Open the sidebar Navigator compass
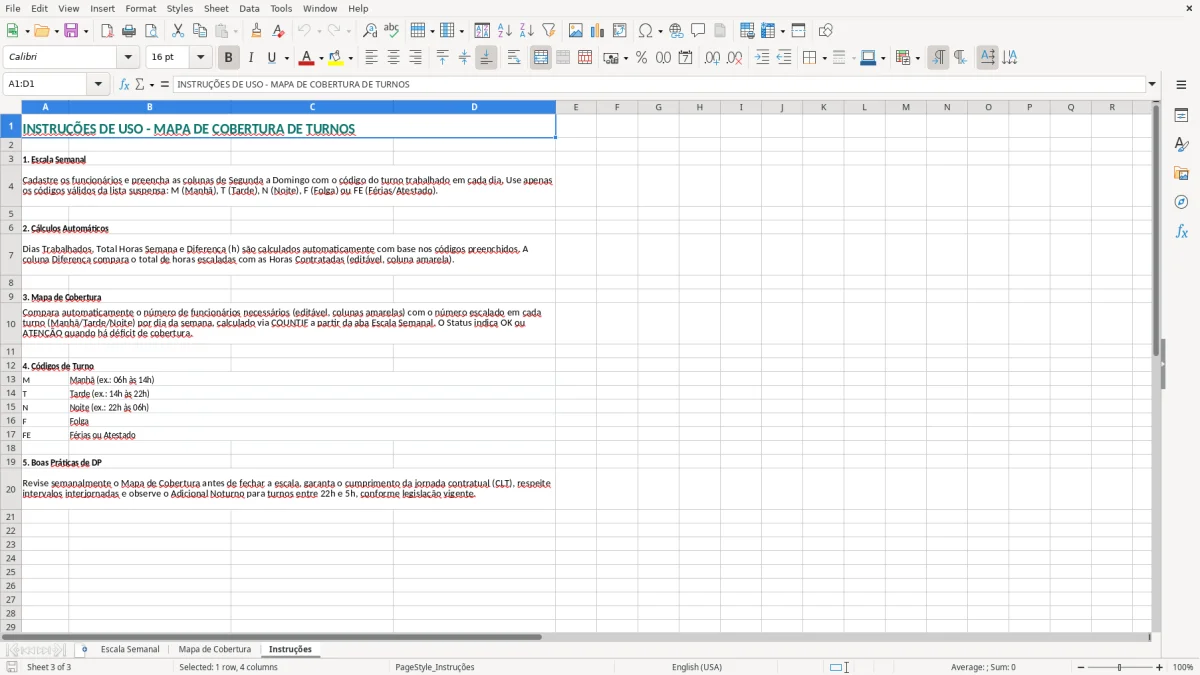1200x675 pixels. tap(1182, 202)
